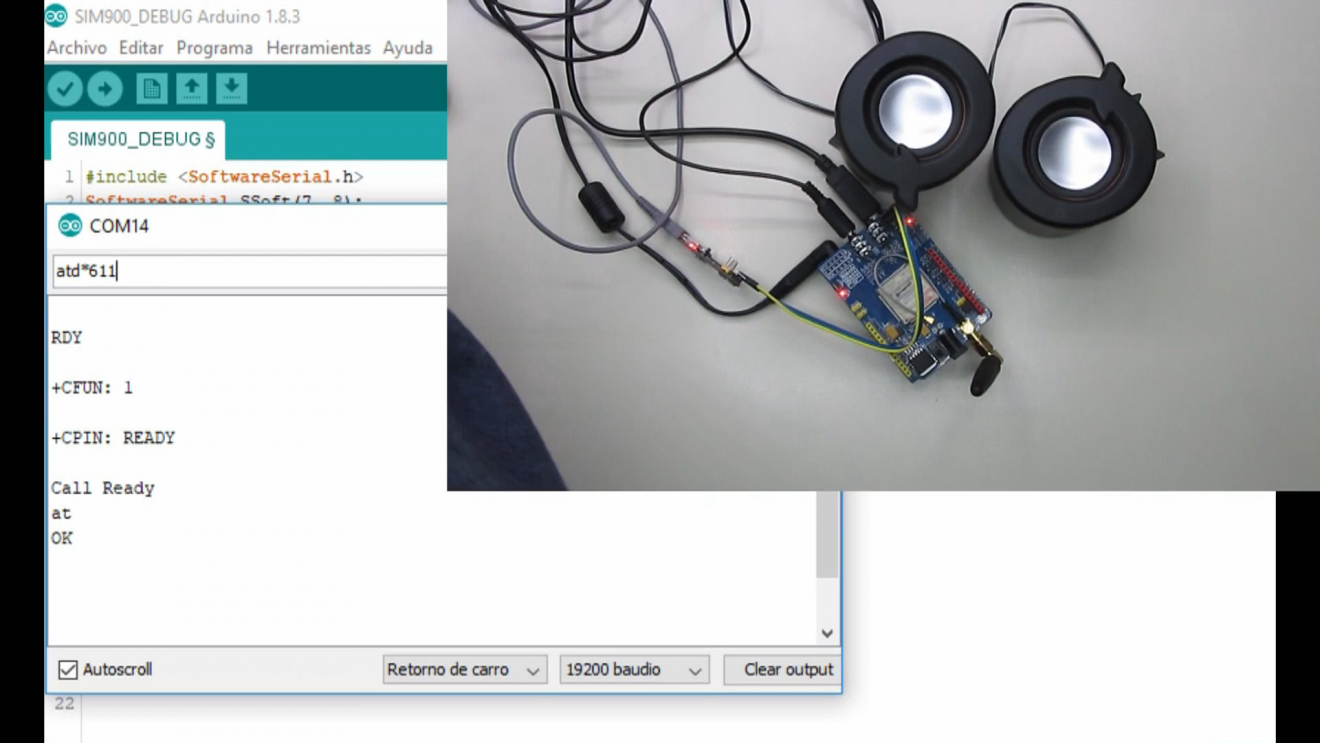Open the Ayuda menu

(x=407, y=48)
